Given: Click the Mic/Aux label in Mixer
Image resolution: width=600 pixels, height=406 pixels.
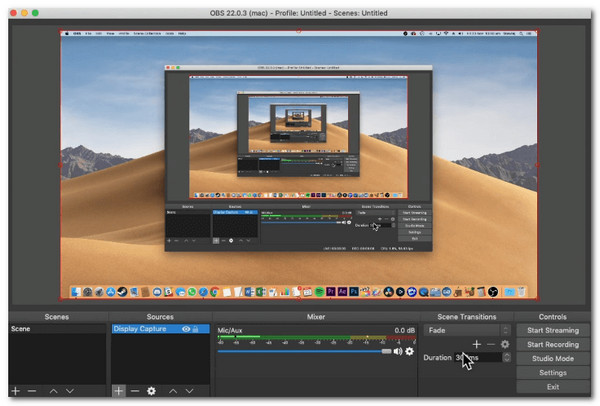Looking at the screenshot, I should 230,330.
